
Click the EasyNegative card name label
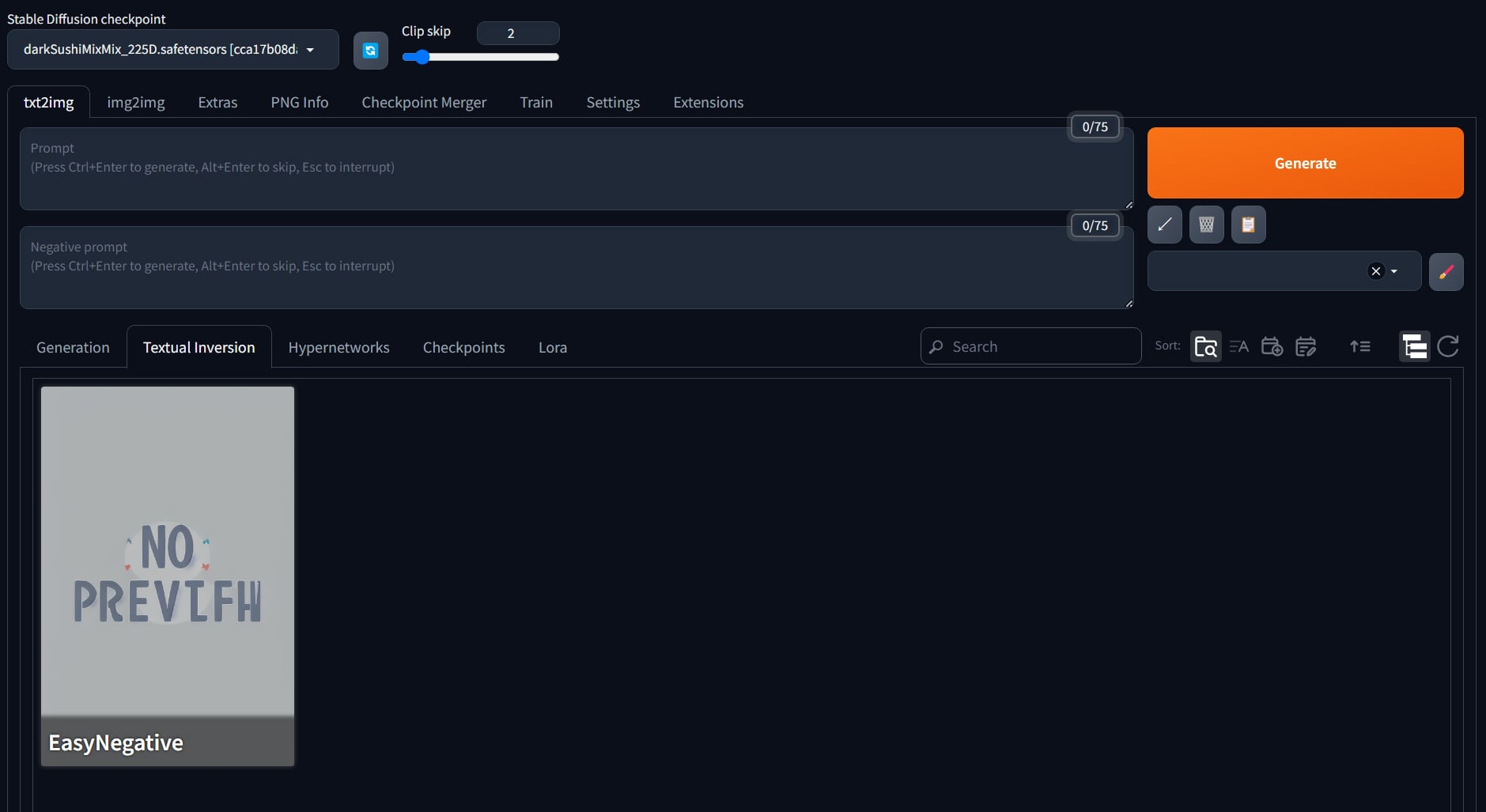(x=115, y=742)
